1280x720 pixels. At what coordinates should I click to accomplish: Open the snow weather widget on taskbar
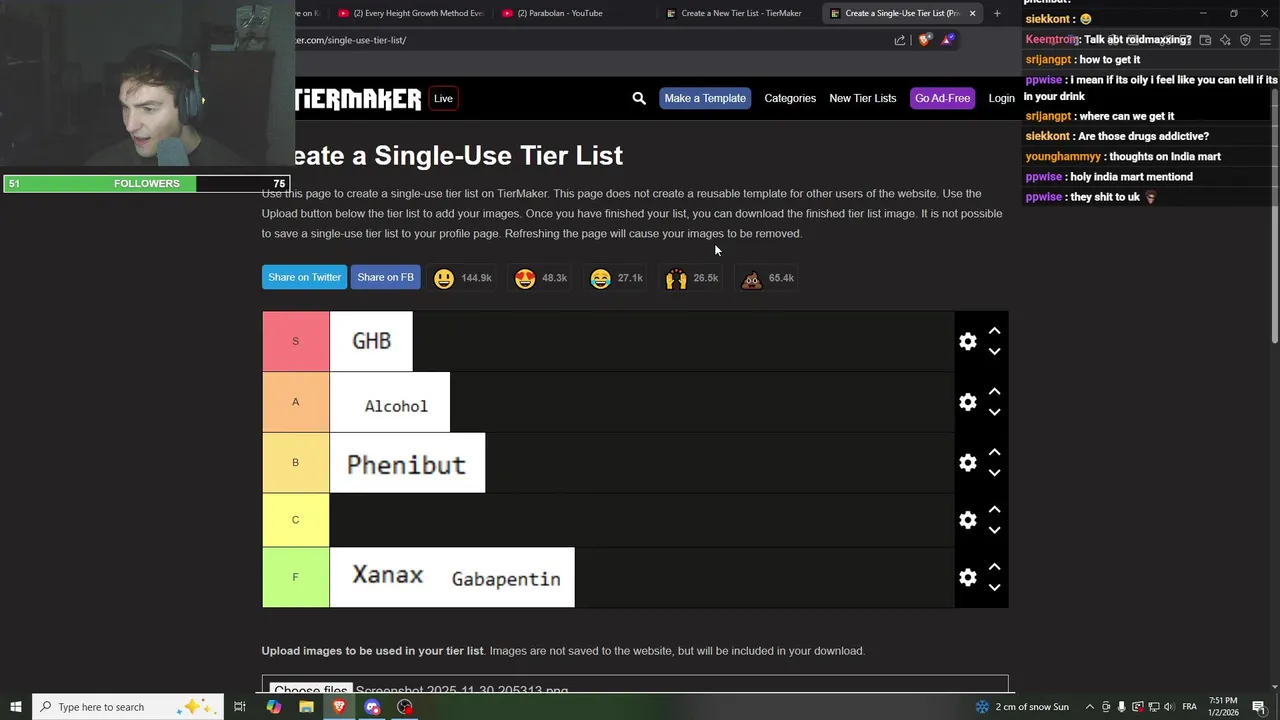(1022, 707)
